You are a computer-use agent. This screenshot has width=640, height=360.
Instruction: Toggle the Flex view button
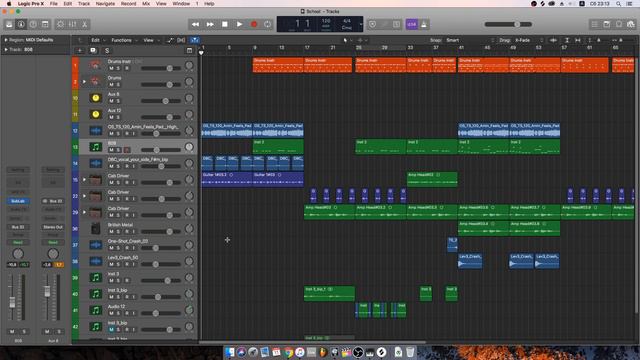[181, 40]
